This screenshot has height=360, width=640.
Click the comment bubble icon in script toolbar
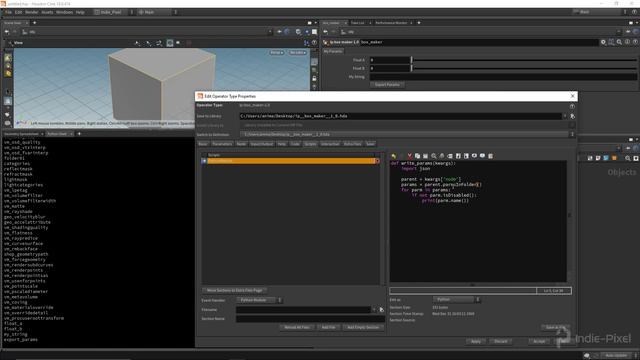474,156
